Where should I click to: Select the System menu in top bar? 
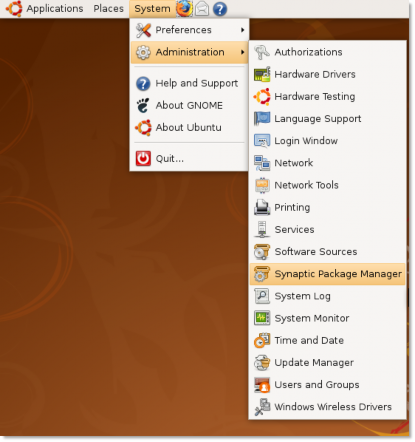coord(152,9)
